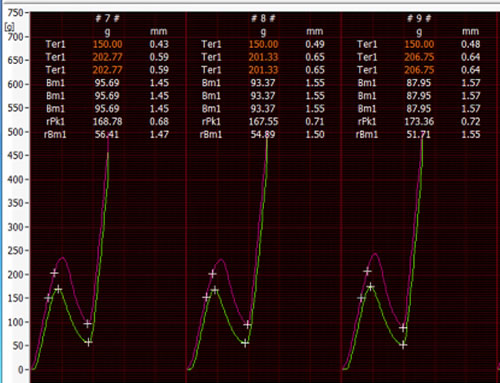Click the [g] unit label on the axis

[9, 27]
